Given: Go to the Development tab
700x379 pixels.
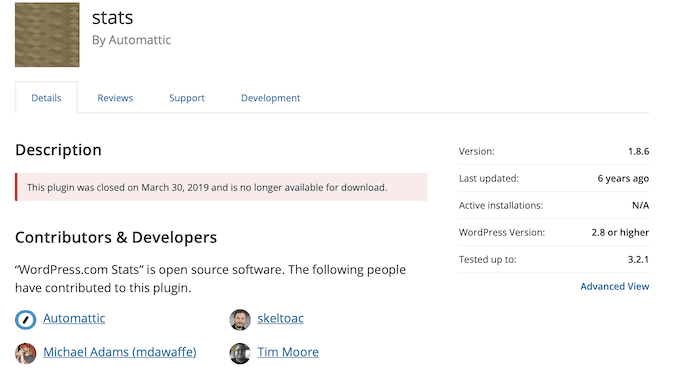Looking at the screenshot, I should click(x=271, y=98).
